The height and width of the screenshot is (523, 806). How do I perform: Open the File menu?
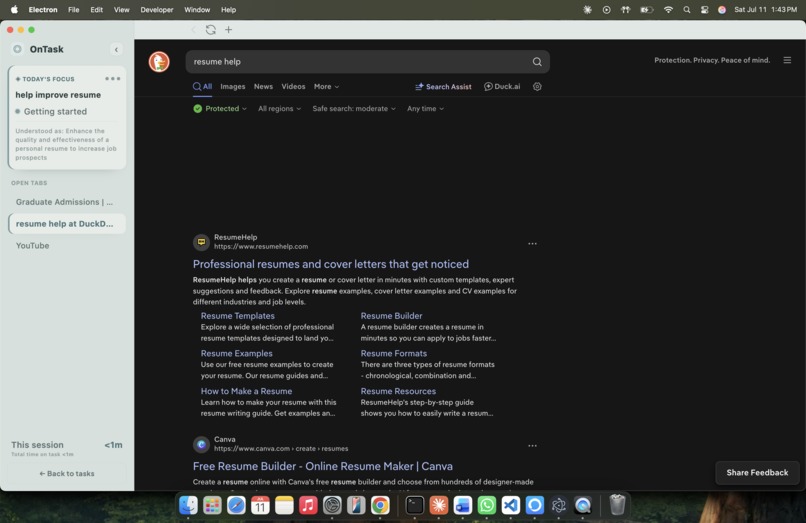[74, 10]
